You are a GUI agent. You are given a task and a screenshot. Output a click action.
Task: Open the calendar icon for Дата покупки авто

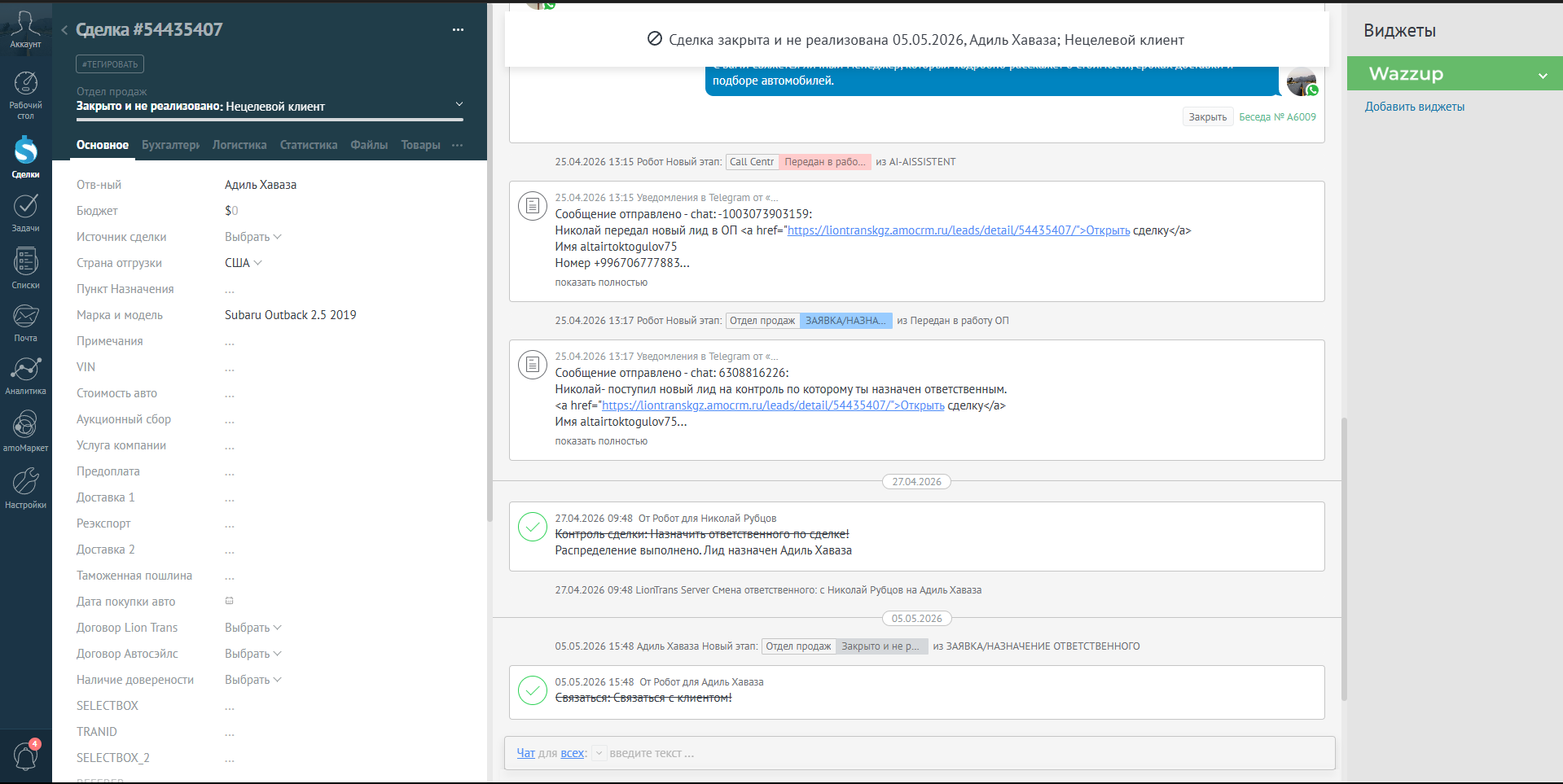pyautogui.click(x=230, y=601)
